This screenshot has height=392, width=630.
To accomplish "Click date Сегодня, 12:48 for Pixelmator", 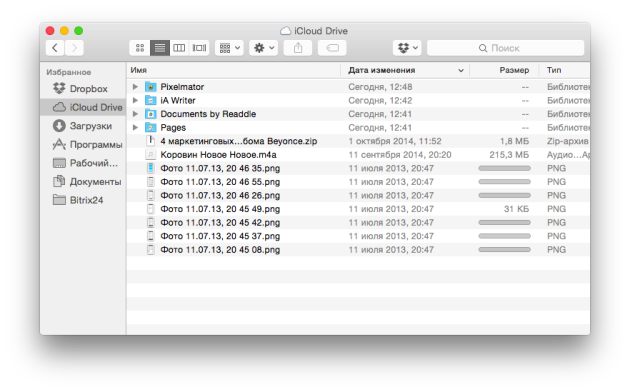I will tap(380, 87).
